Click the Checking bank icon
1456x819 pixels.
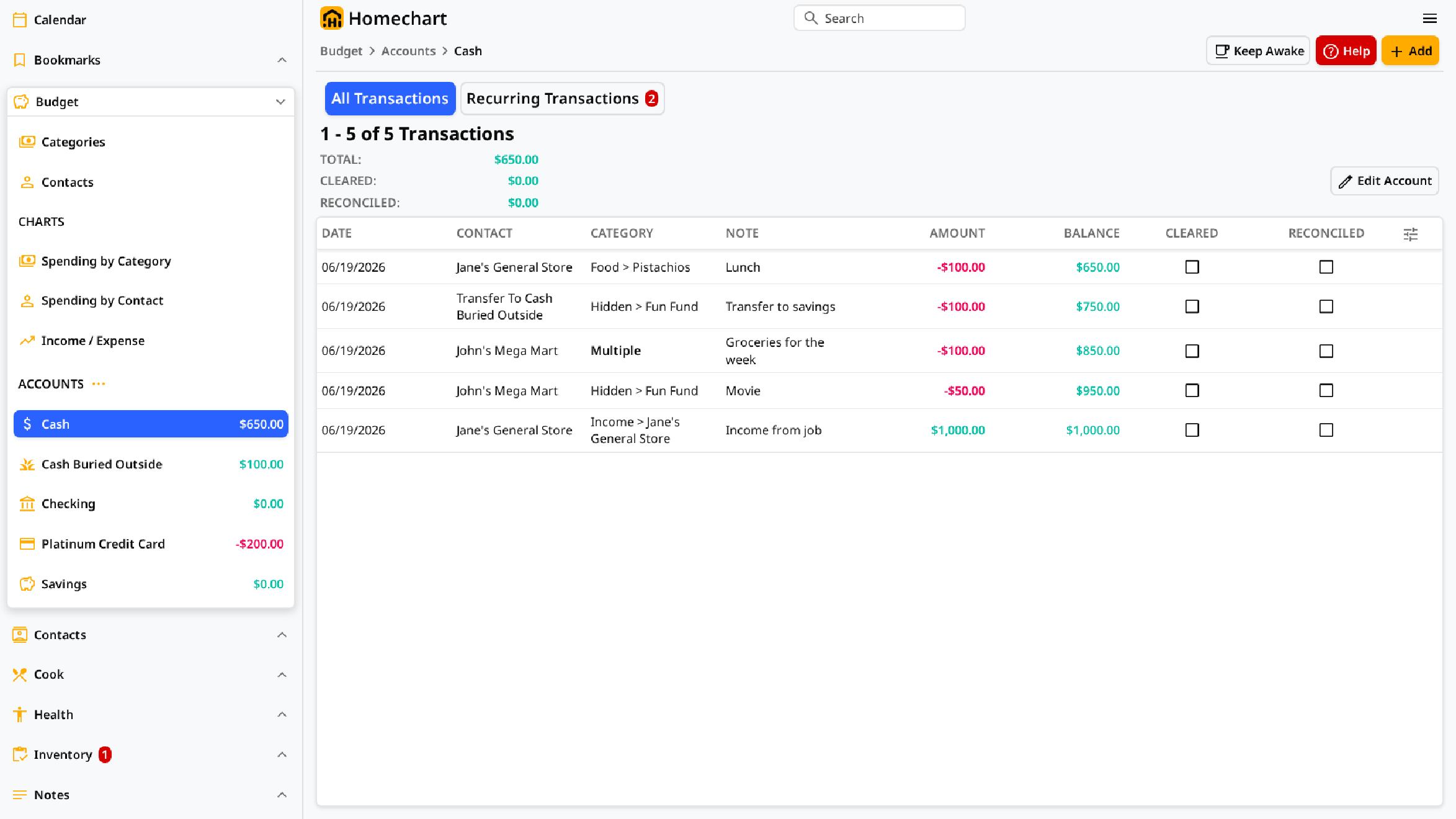(27, 504)
